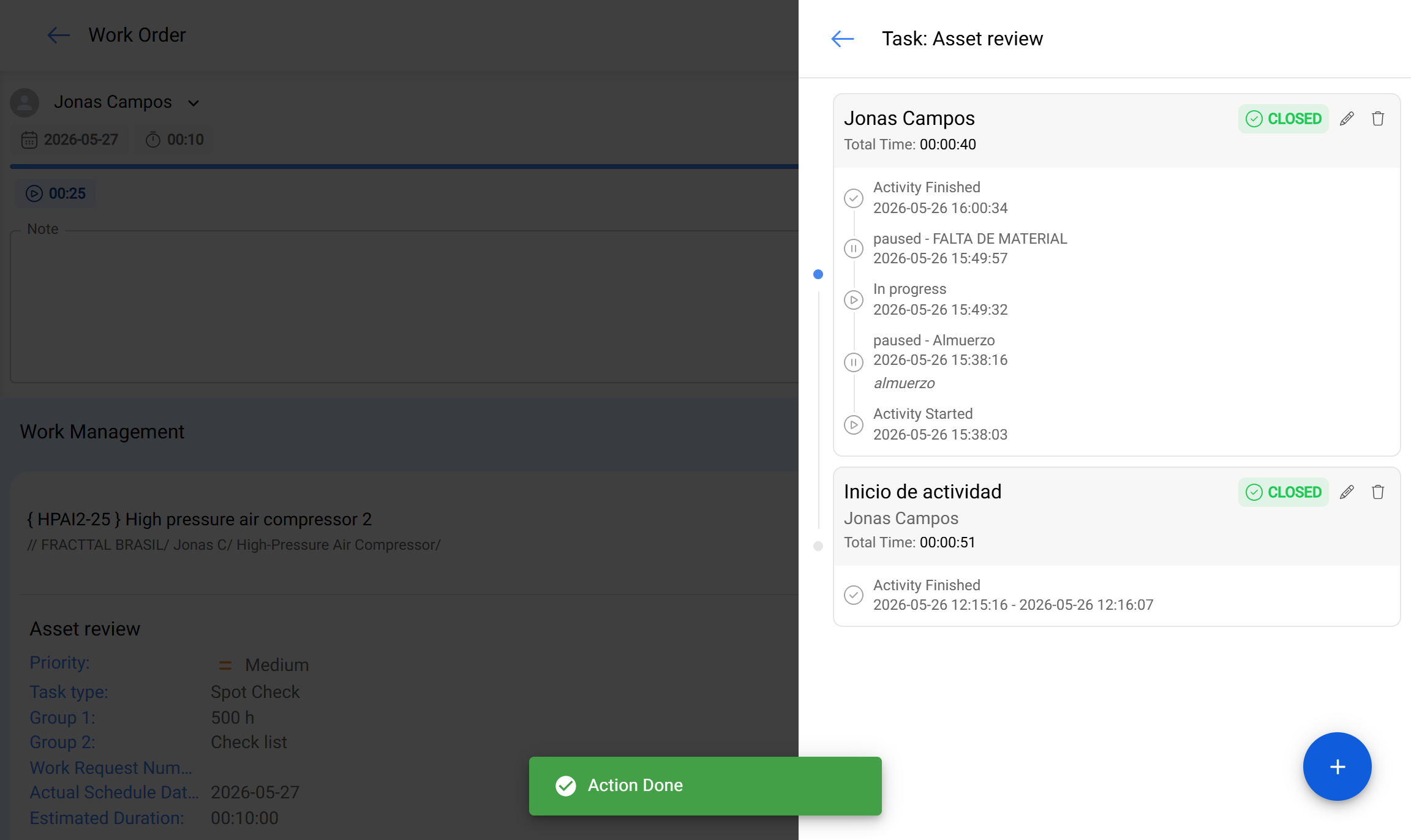Click the Estimated Duration '00:10:00' value

(x=245, y=818)
